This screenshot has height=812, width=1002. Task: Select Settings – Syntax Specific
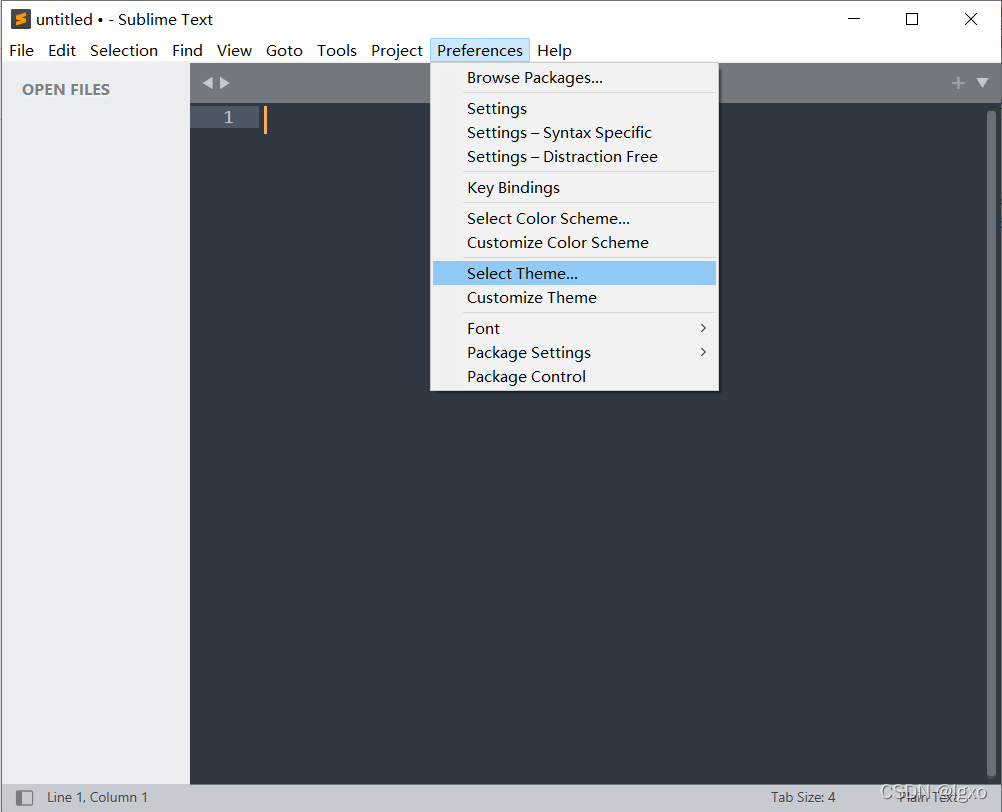pos(574,133)
